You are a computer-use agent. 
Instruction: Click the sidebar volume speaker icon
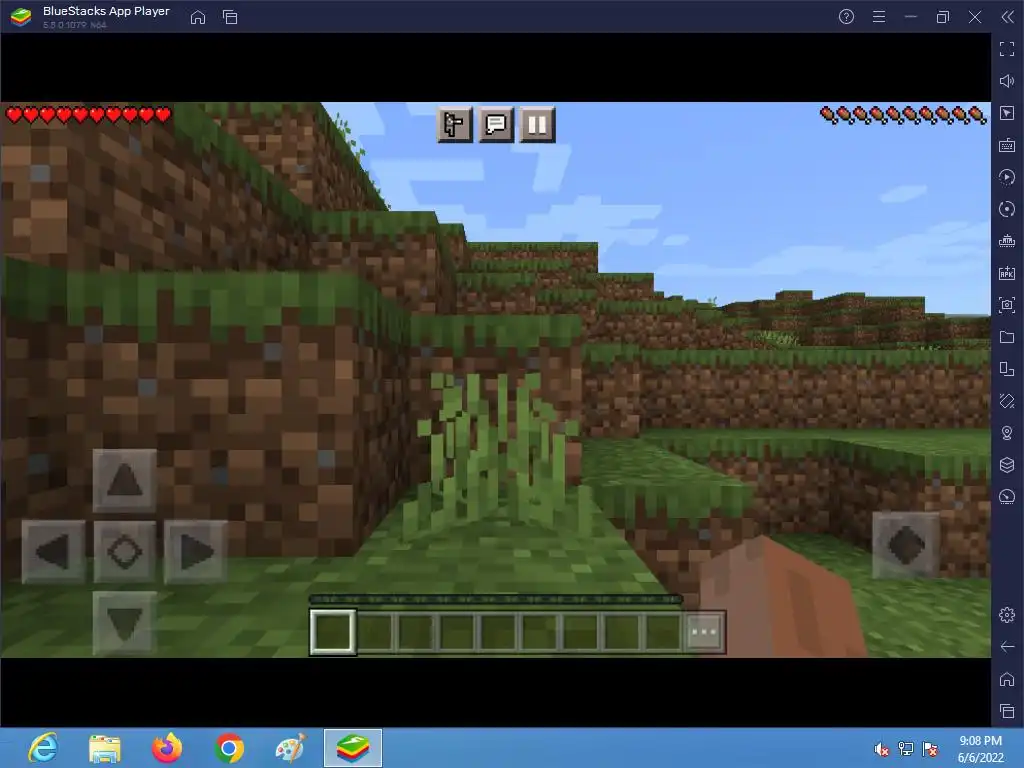click(1007, 81)
